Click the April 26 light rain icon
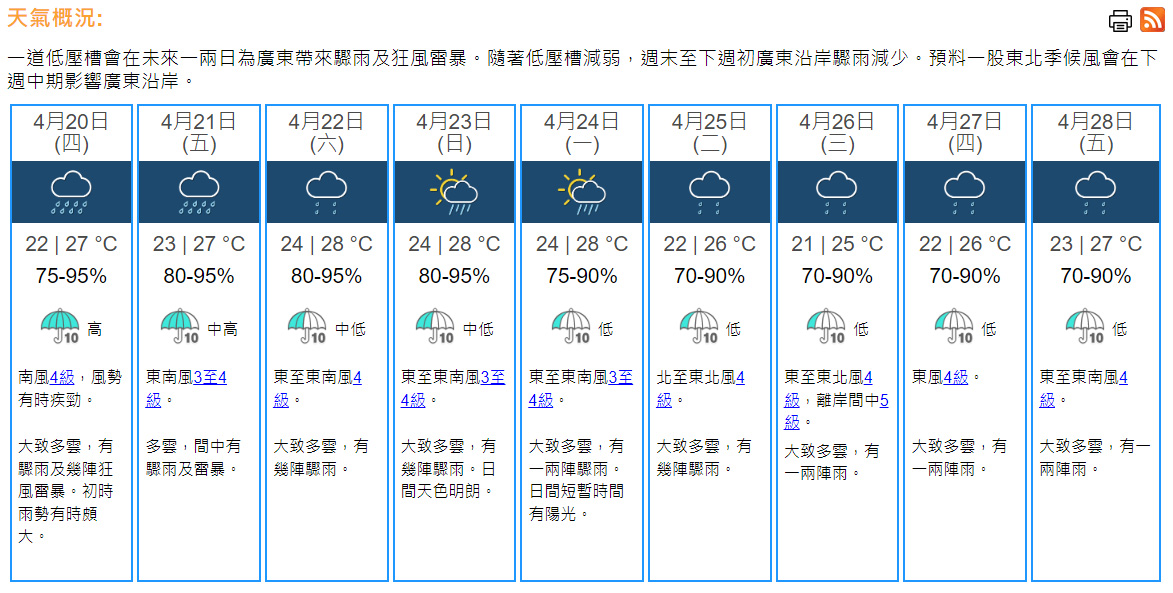1173x593 pixels. [837, 192]
